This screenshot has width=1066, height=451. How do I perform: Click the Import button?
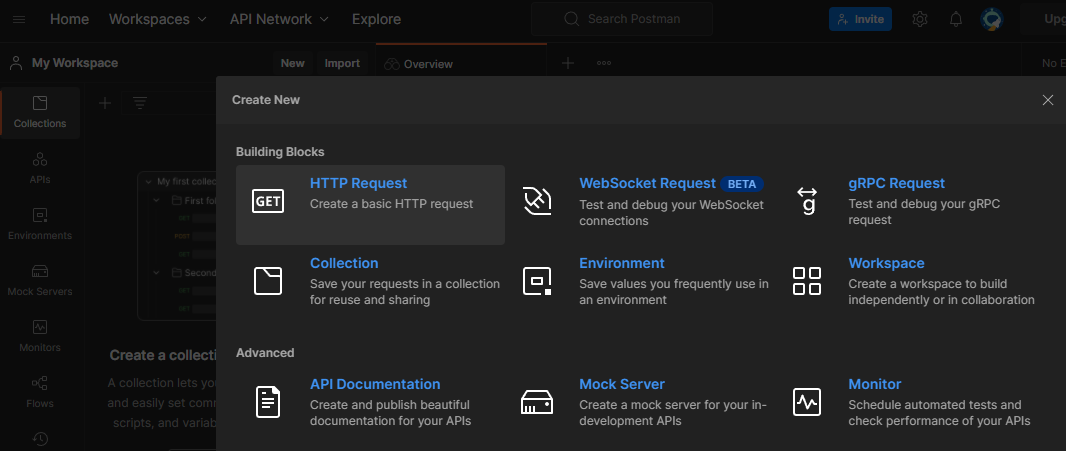(342, 63)
